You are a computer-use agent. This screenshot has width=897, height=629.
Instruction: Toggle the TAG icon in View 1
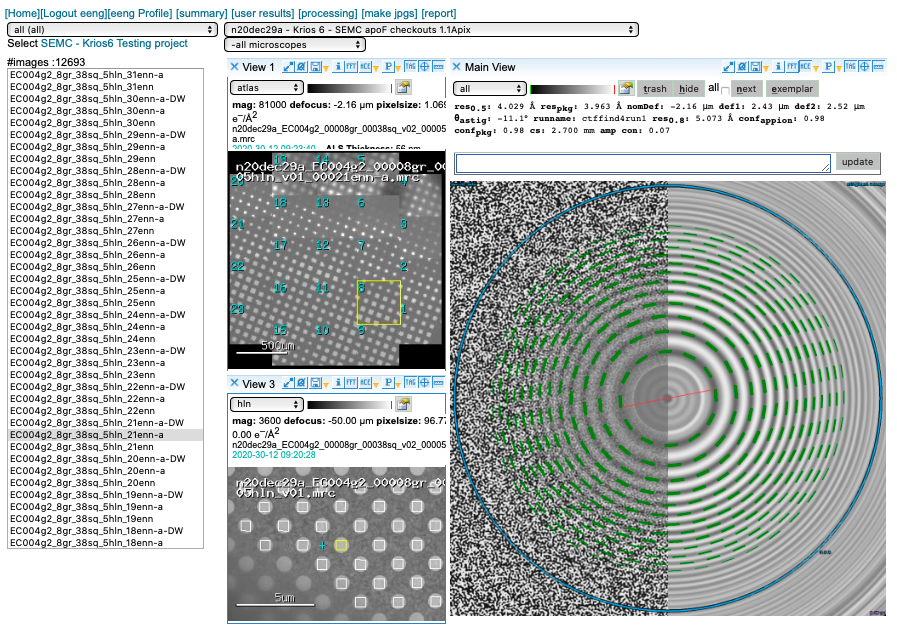click(x=410, y=67)
